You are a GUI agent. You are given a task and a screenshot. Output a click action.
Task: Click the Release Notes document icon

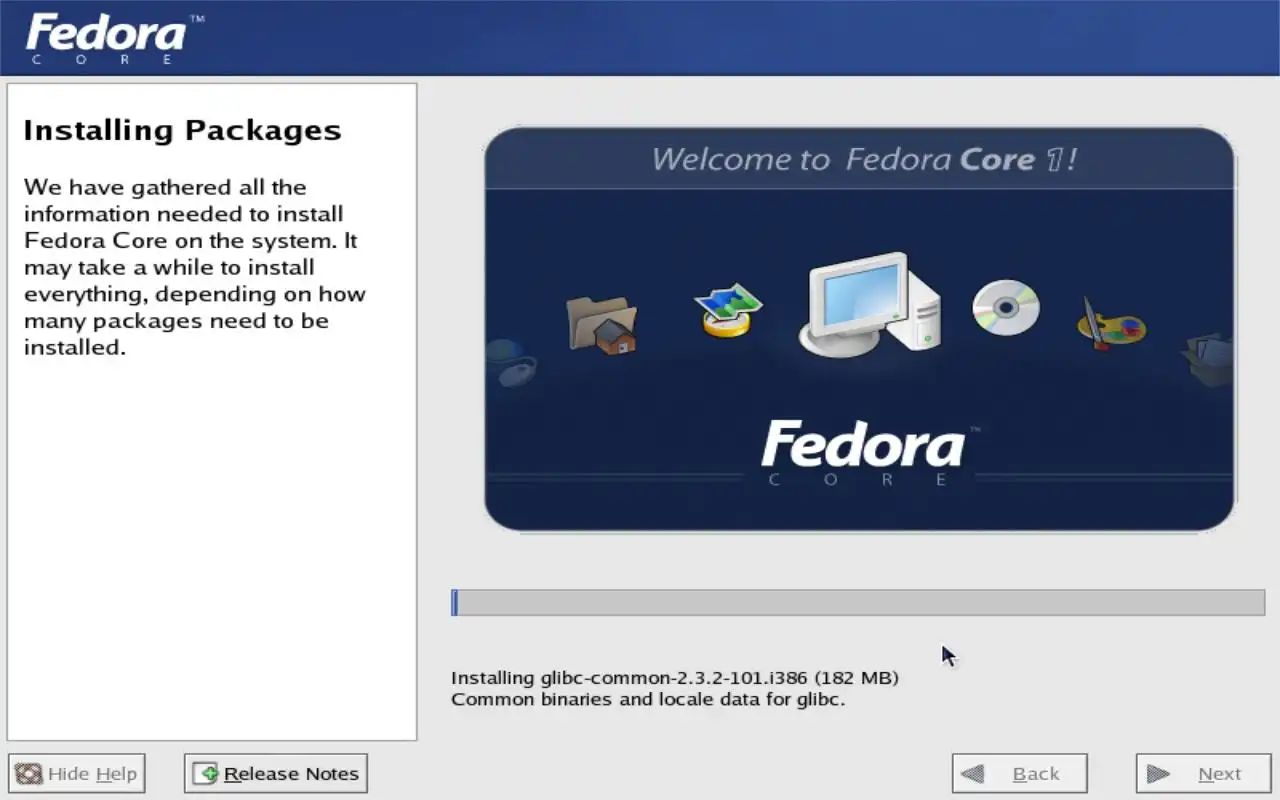point(206,774)
